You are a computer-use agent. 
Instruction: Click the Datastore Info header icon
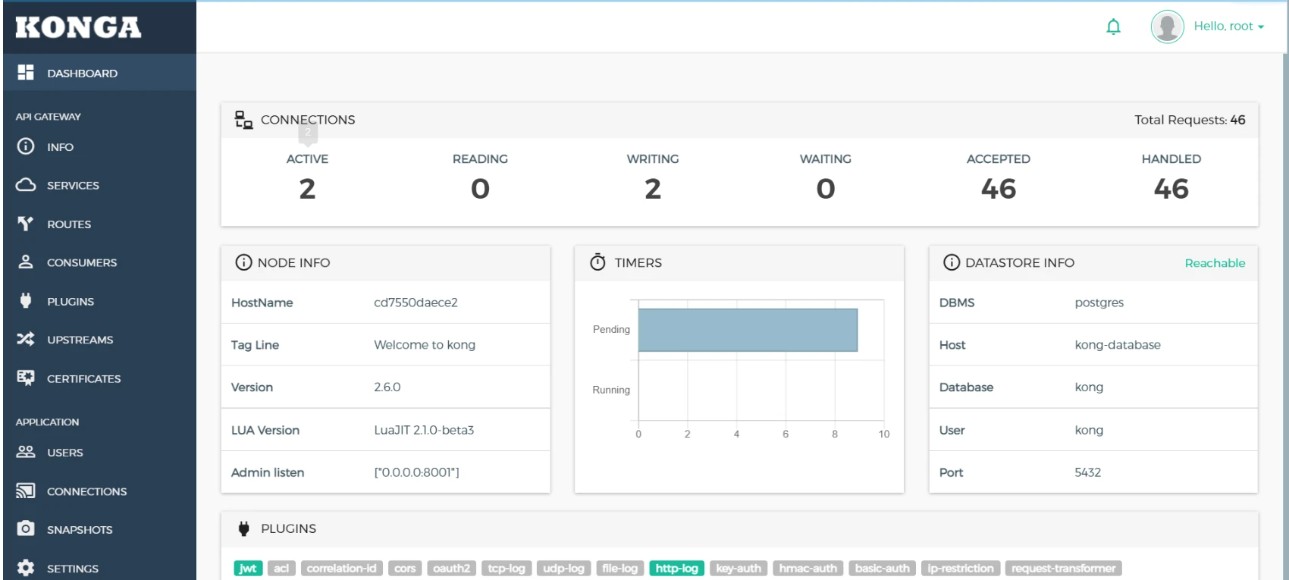click(x=952, y=263)
